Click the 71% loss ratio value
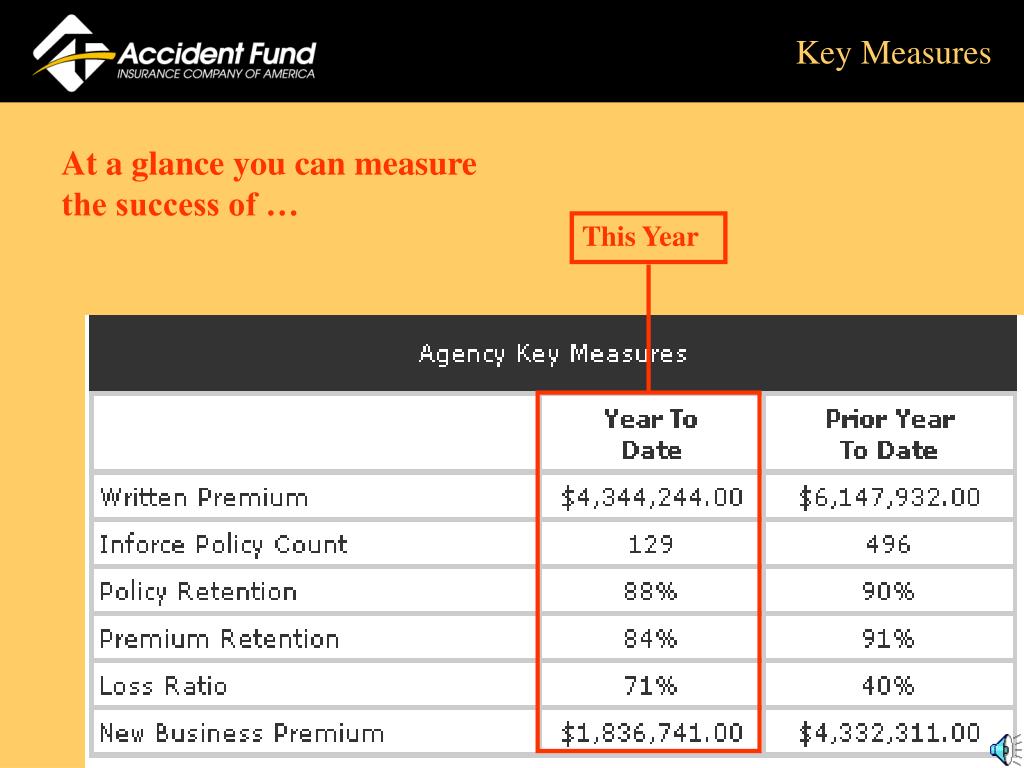Screen dimensions: 1024x768 650,686
